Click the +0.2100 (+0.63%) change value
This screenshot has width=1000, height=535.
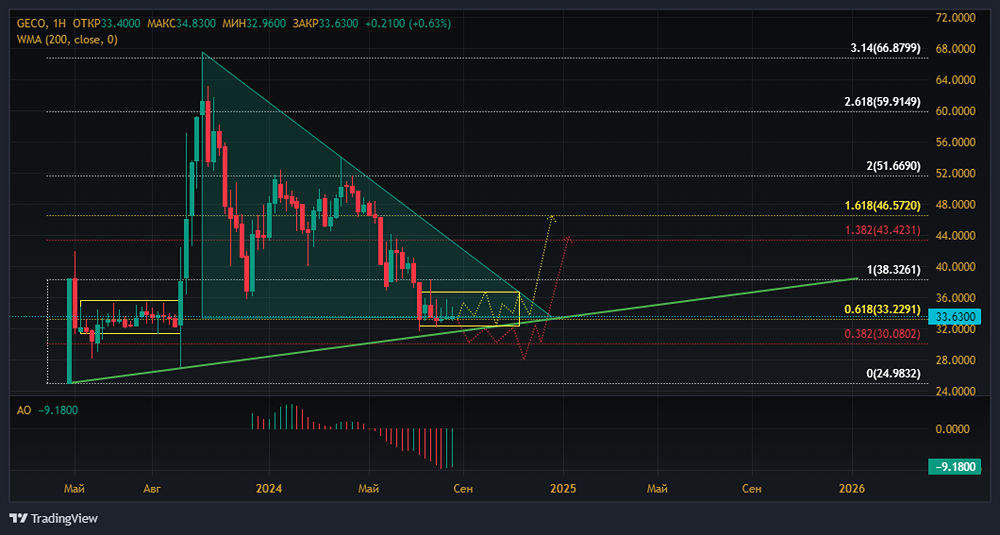point(408,24)
